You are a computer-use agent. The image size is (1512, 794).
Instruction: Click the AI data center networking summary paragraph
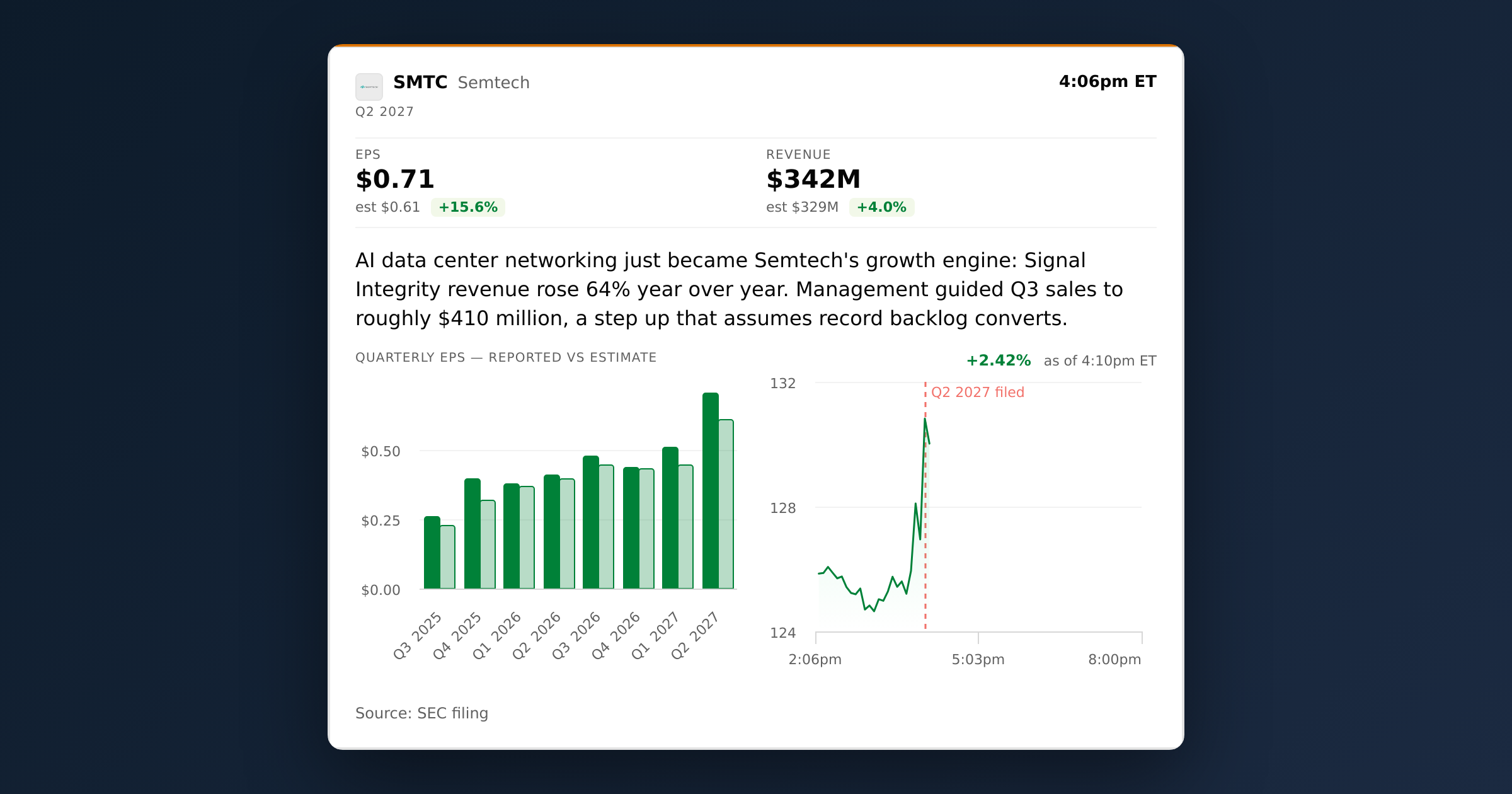(740, 289)
